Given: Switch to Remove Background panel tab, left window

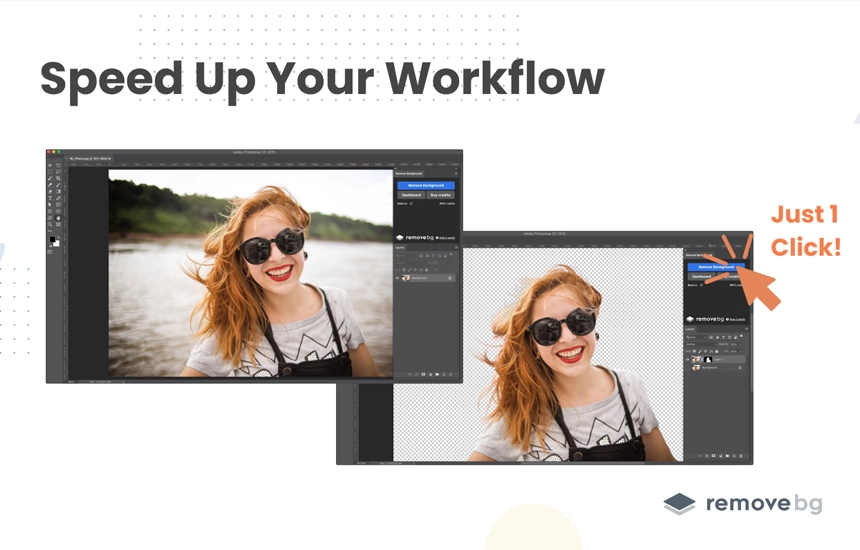Looking at the screenshot, I should [x=409, y=173].
